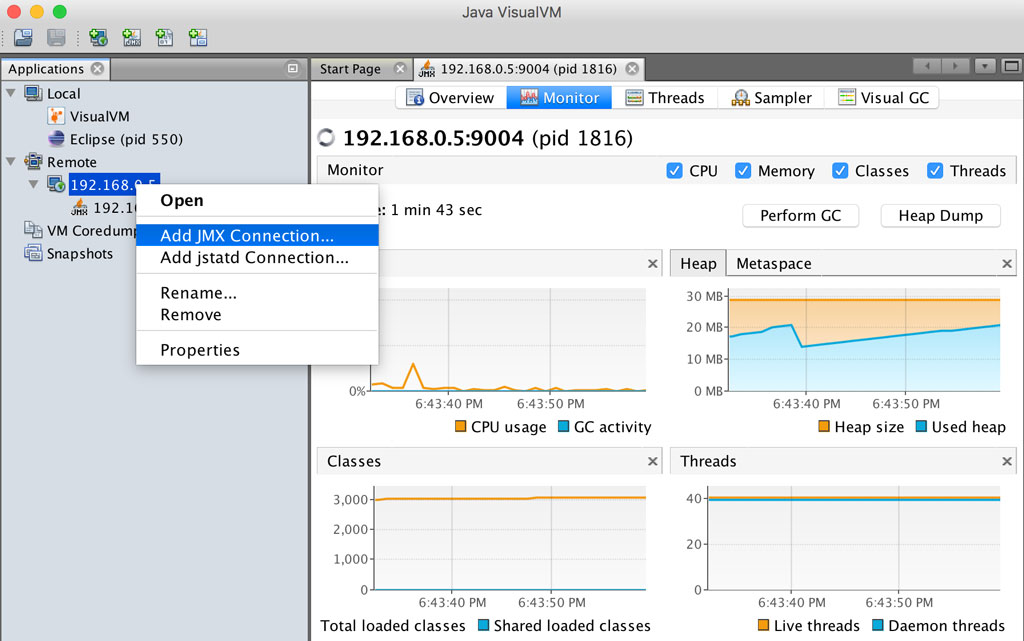
Task: Switch to the Visual GC tab
Action: pyautogui.click(x=882, y=98)
